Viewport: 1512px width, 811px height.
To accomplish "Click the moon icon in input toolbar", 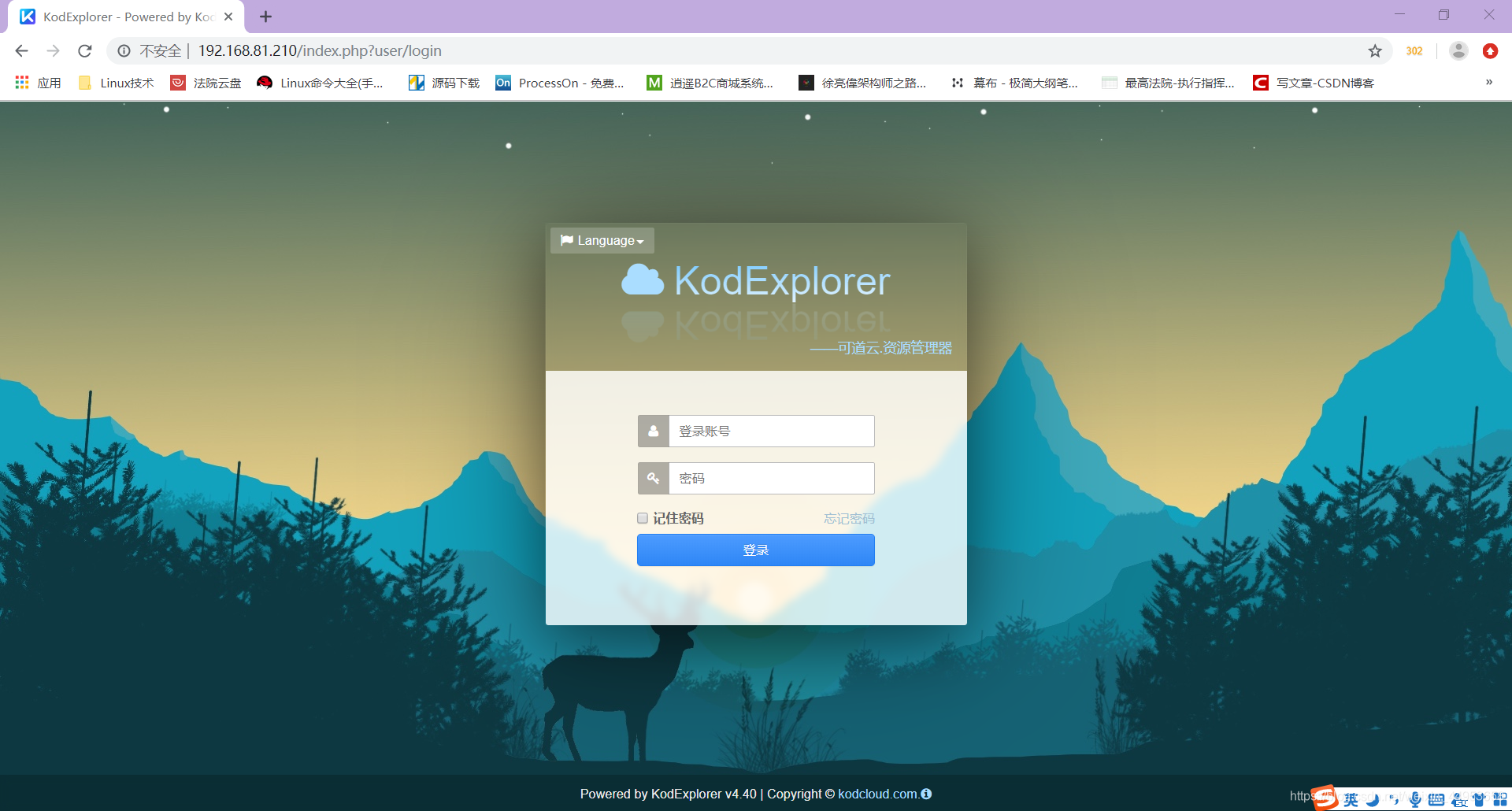I will [1373, 800].
